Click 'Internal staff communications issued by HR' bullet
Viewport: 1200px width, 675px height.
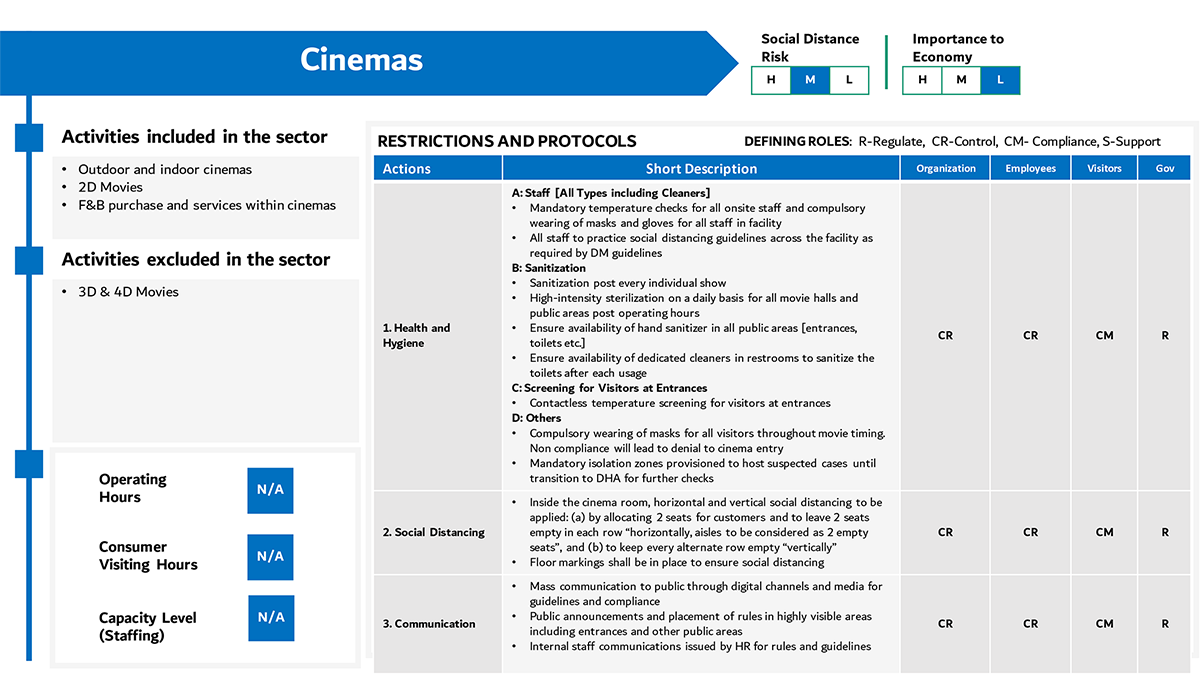point(700,646)
